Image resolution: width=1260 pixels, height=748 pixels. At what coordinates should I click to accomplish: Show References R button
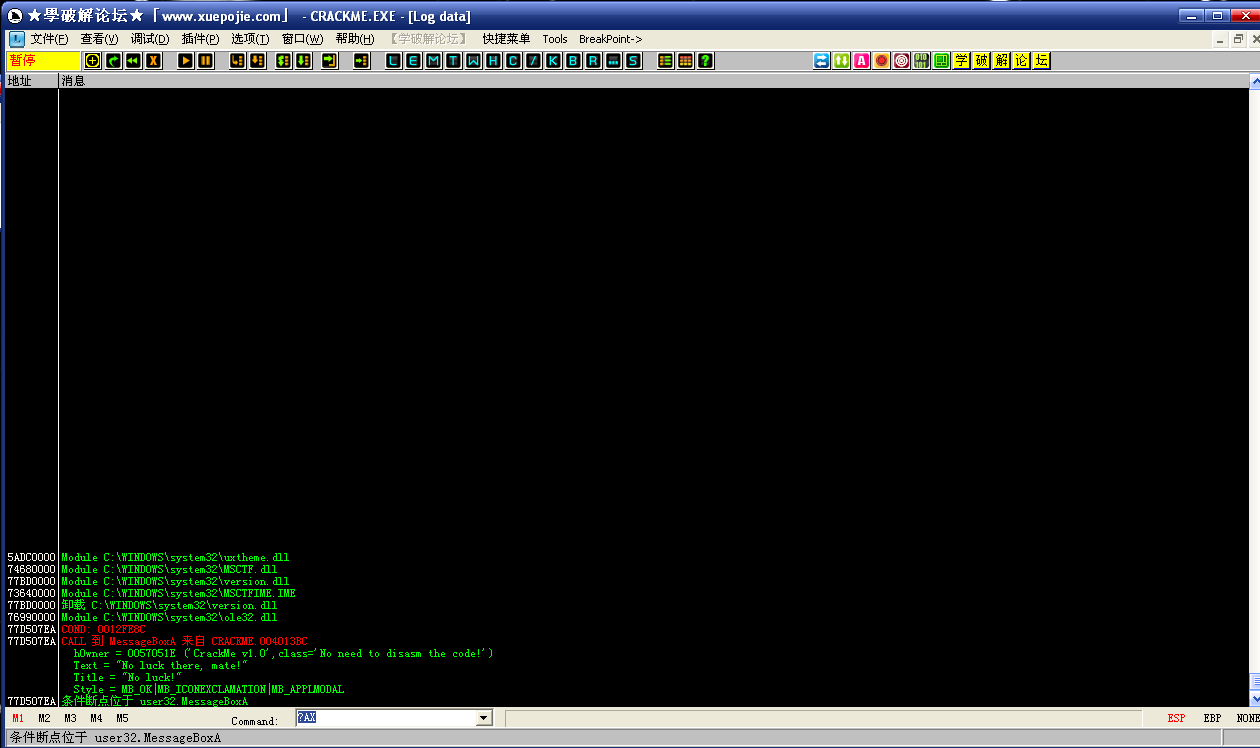coord(593,61)
